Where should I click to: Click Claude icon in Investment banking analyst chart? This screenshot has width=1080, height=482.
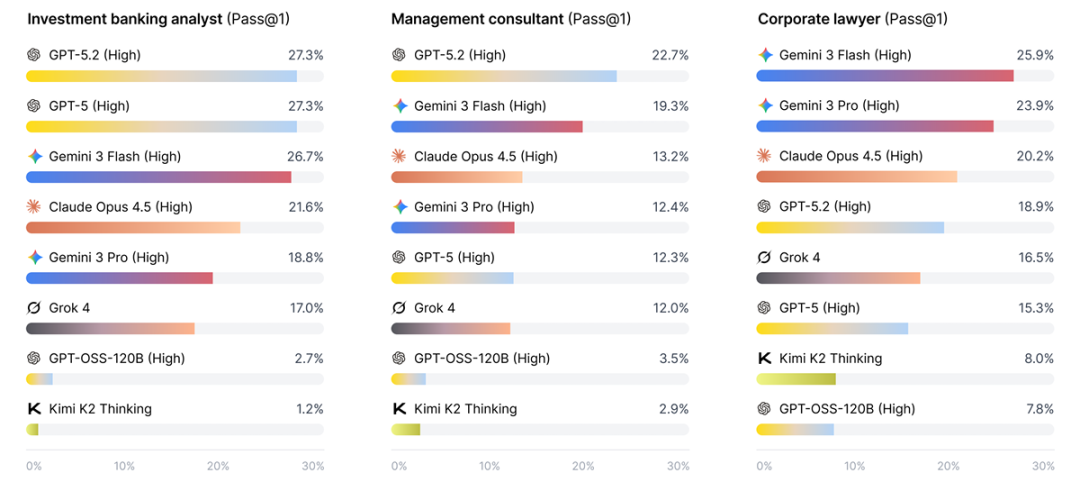tap(34, 207)
